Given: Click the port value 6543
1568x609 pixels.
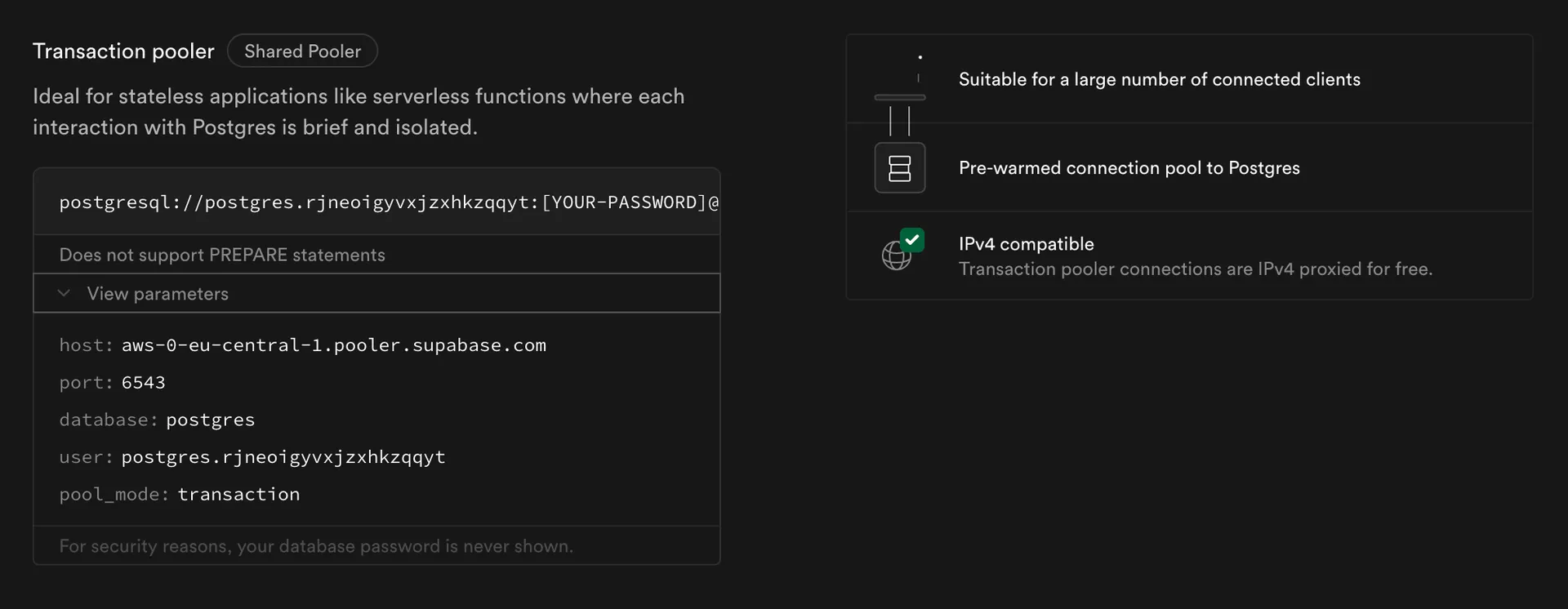Looking at the screenshot, I should pos(143,383).
